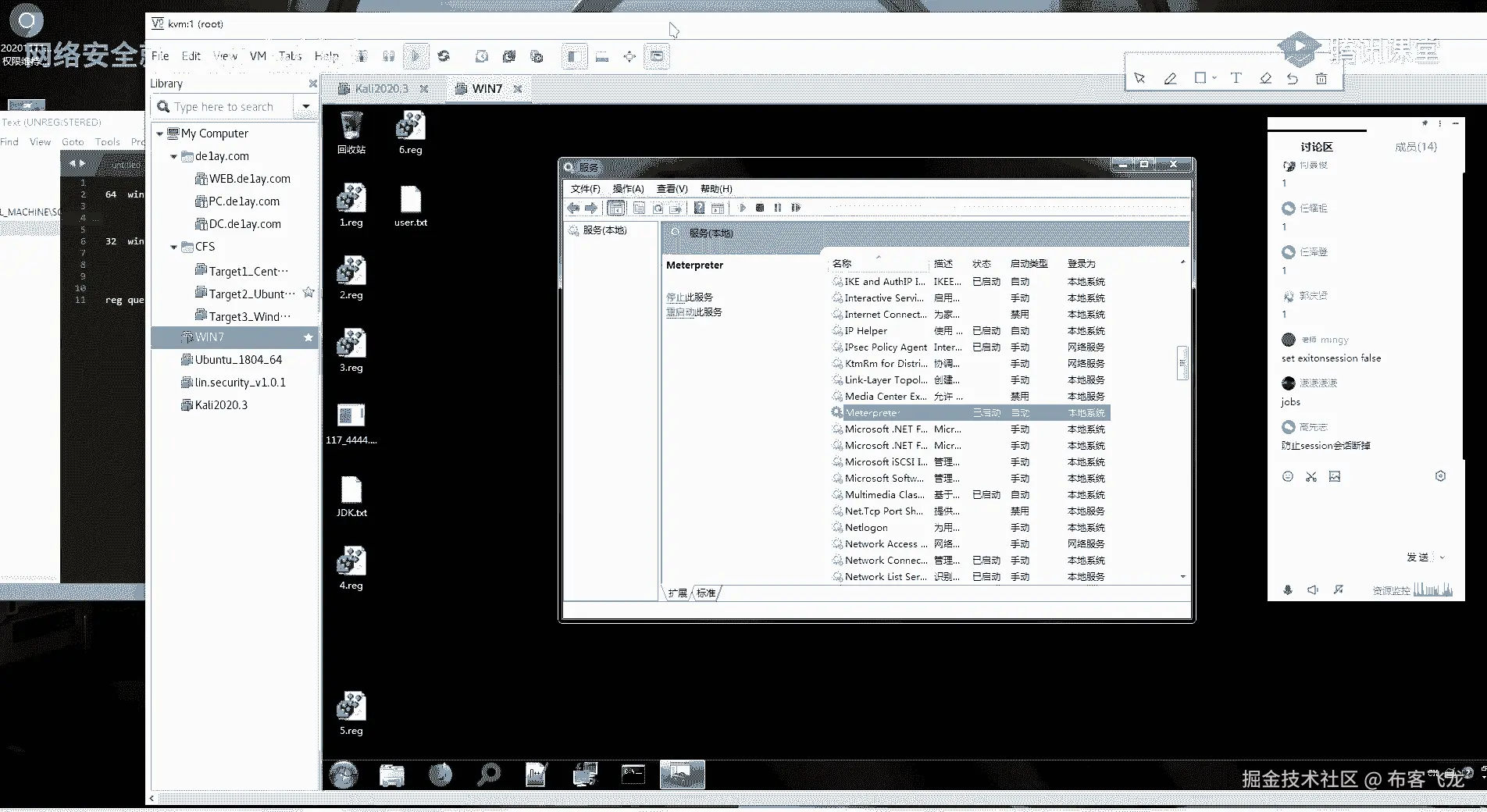Select the JDK.txt file on the desktop
This screenshot has width=1487, height=812.
[x=351, y=497]
